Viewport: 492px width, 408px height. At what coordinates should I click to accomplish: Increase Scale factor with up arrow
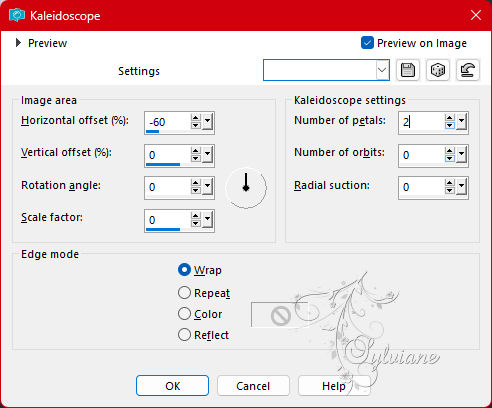196,216
